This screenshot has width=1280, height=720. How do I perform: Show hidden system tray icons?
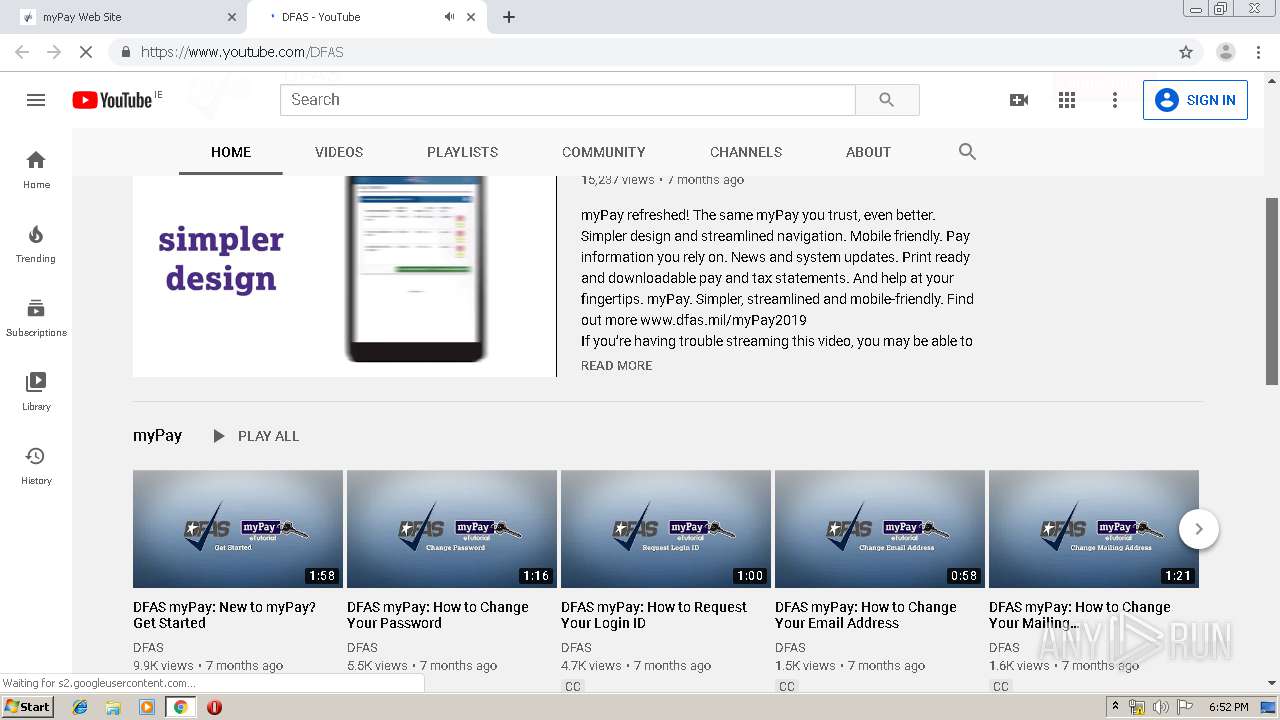click(1115, 707)
